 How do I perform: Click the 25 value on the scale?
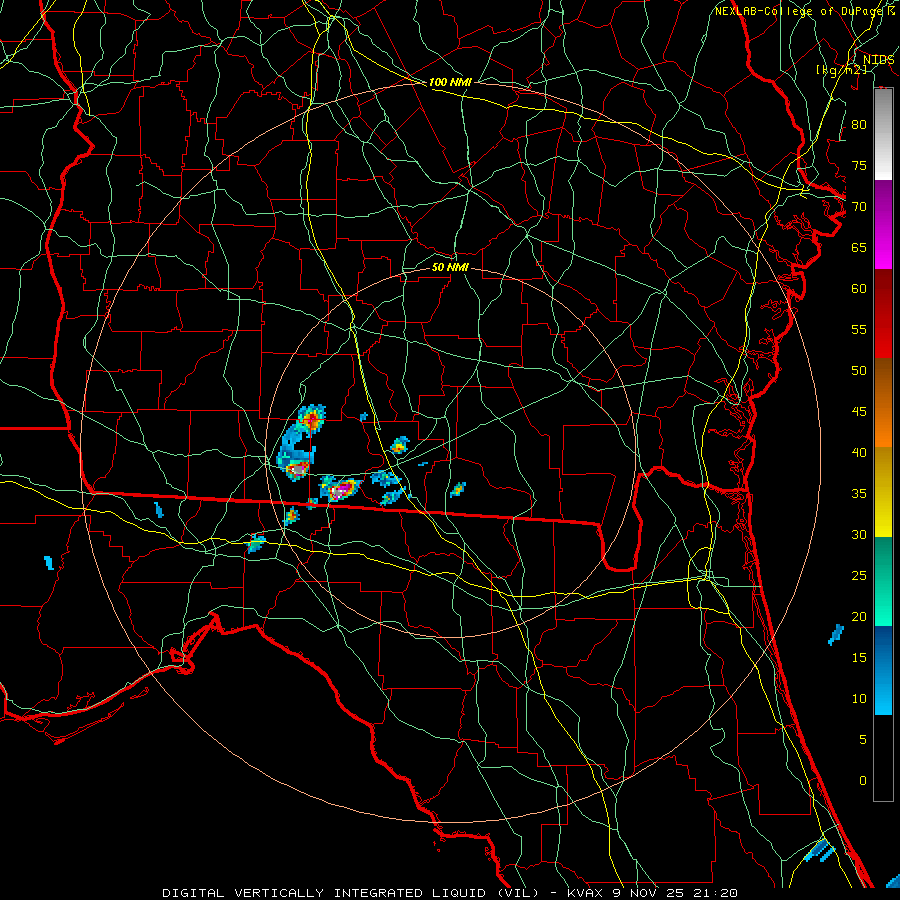pos(859,576)
